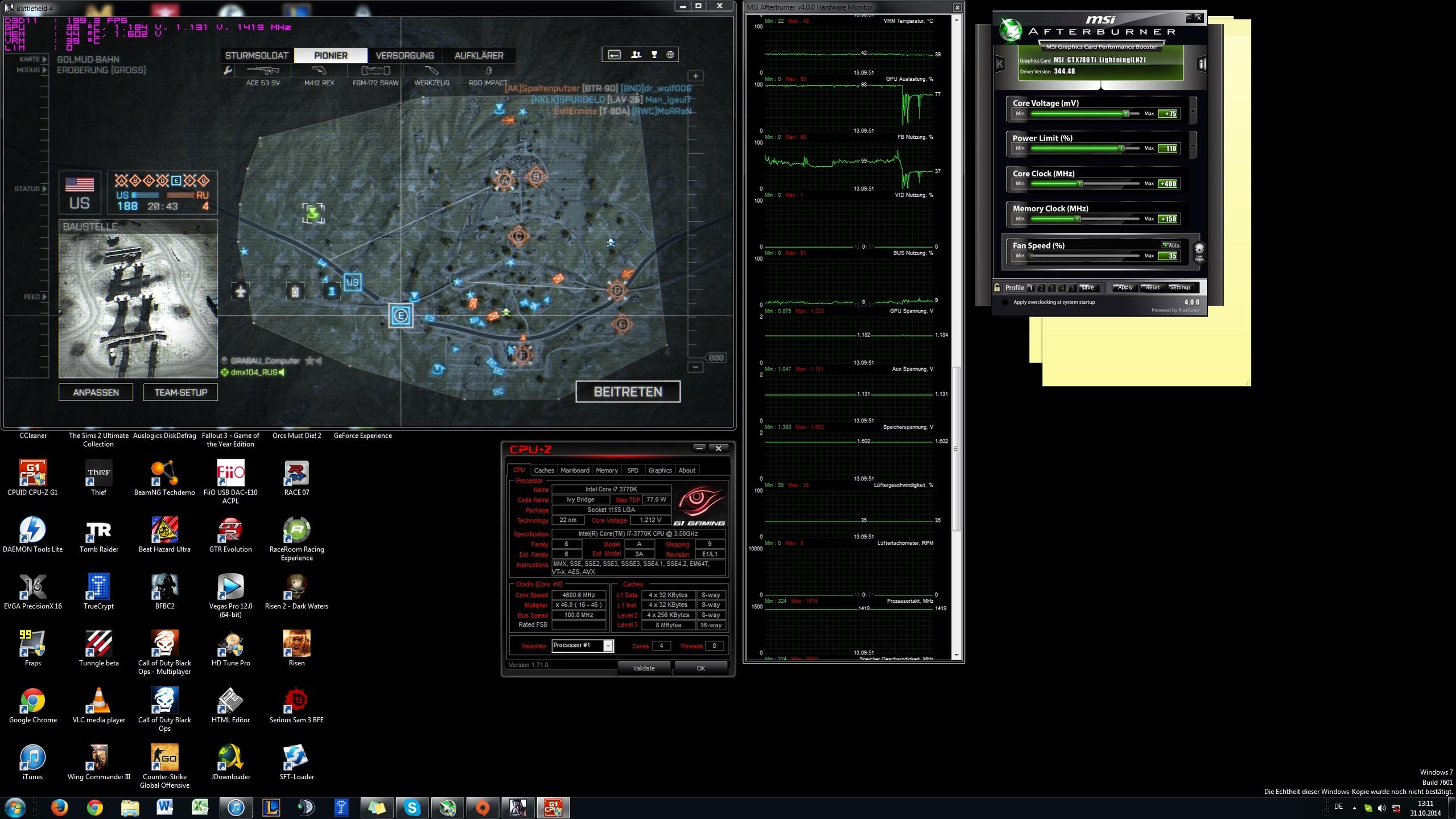The width and height of the screenshot is (1456, 819).
Task: Unlock the profile padlock icon
Action: click(997, 287)
